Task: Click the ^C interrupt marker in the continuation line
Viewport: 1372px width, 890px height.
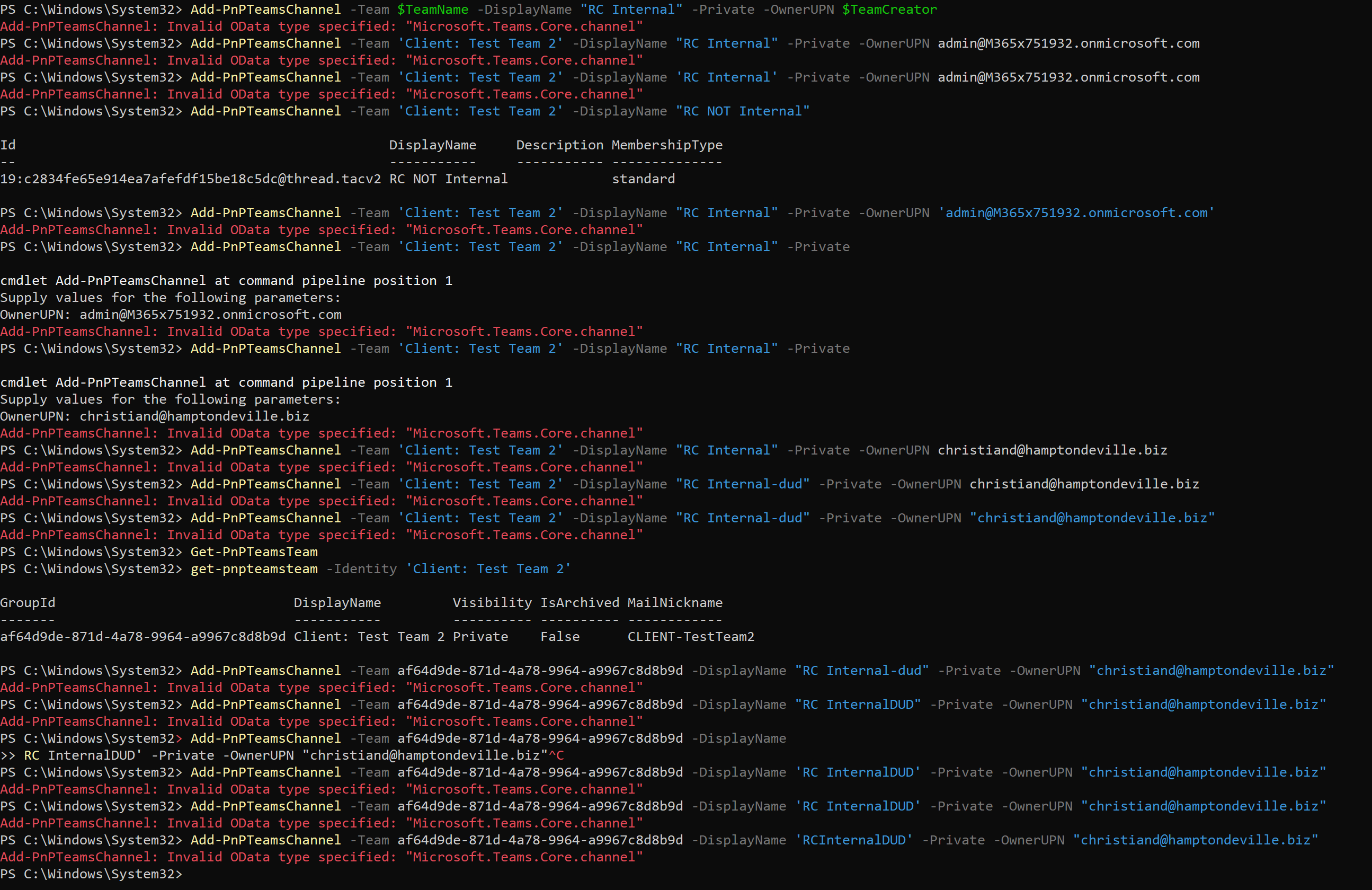Action: click(x=557, y=755)
